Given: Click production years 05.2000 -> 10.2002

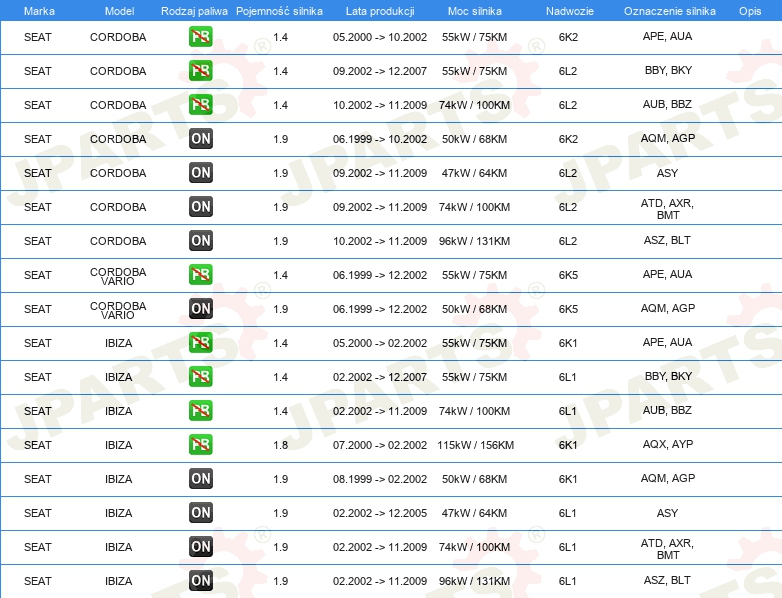Looking at the screenshot, I should 380,37.
